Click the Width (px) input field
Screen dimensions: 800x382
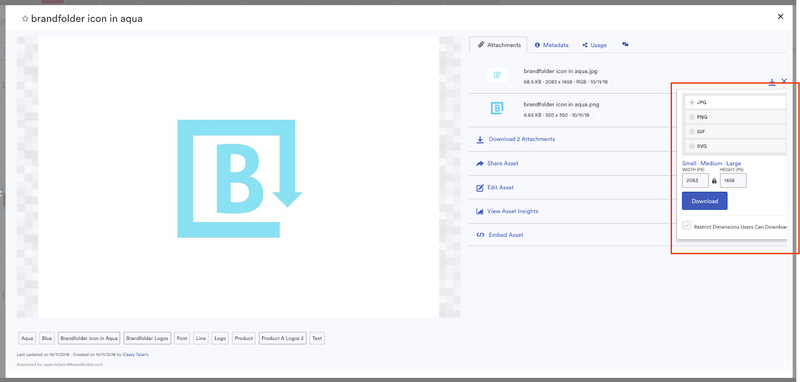click(695, 180)
